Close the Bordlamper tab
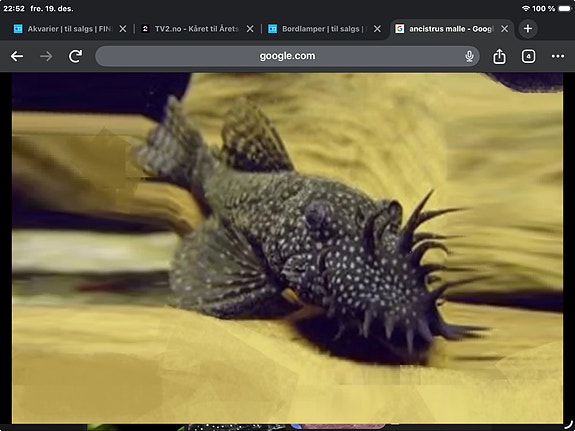The height and width of the screenshot is (431, 575). (x=377, y=29)
